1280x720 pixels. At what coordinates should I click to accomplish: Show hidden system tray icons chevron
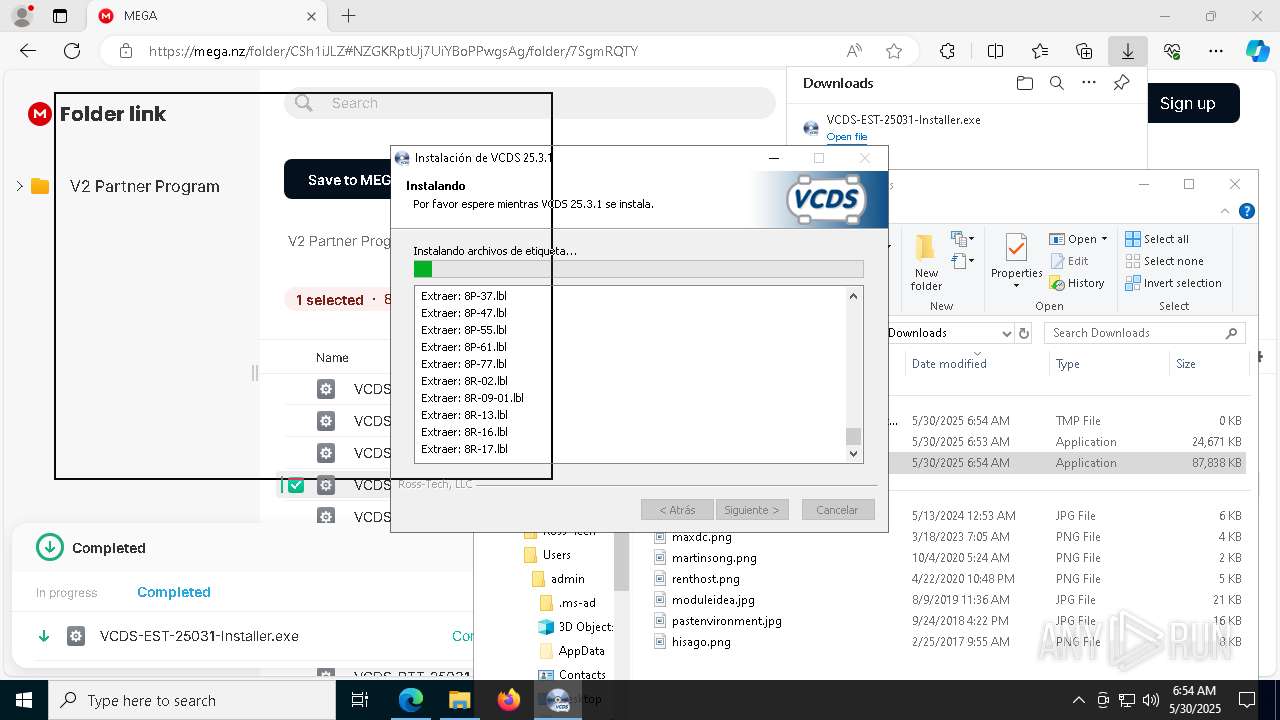[1078, 700]
